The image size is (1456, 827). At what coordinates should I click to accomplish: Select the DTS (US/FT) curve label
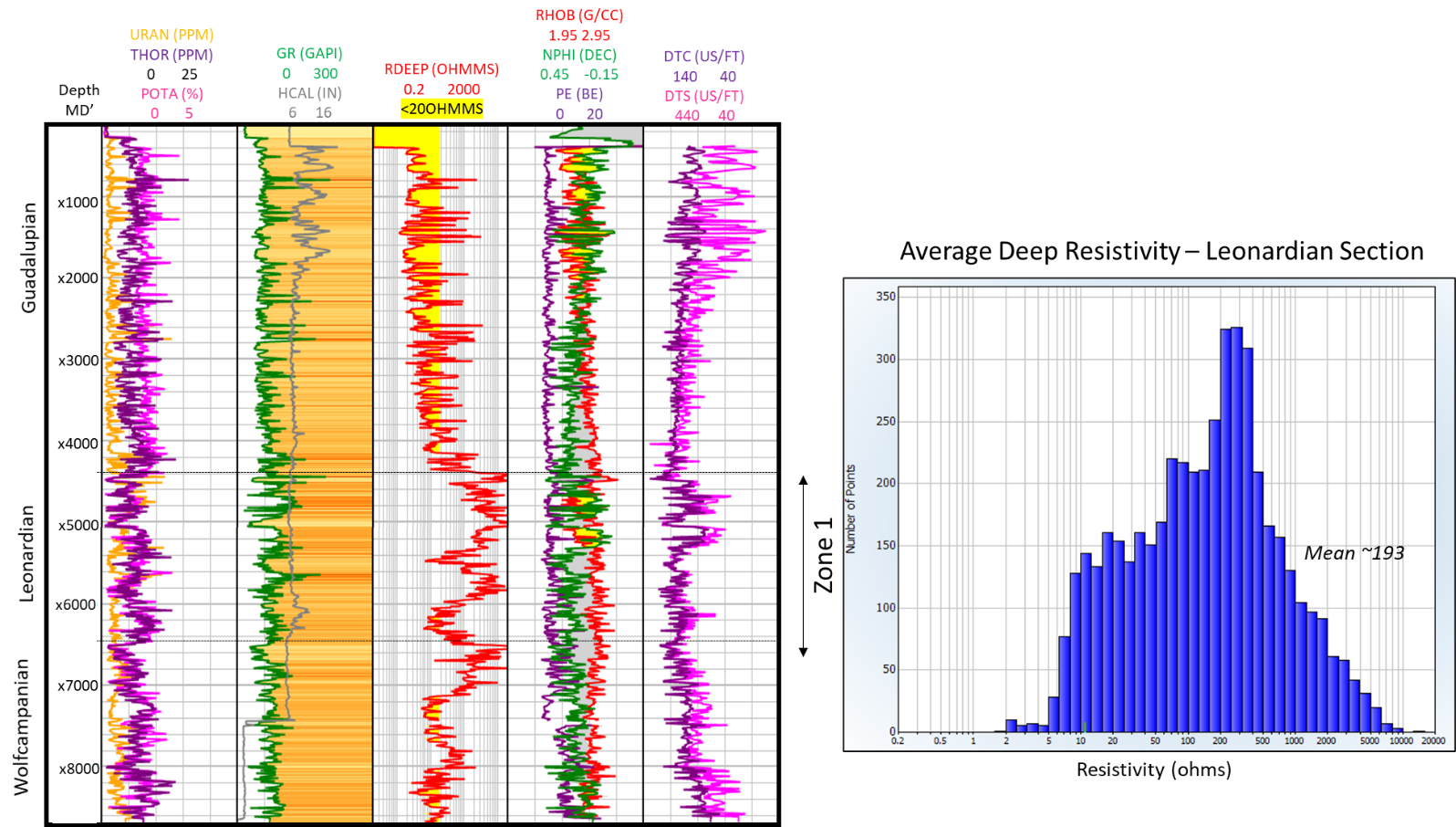coord(704,96)
